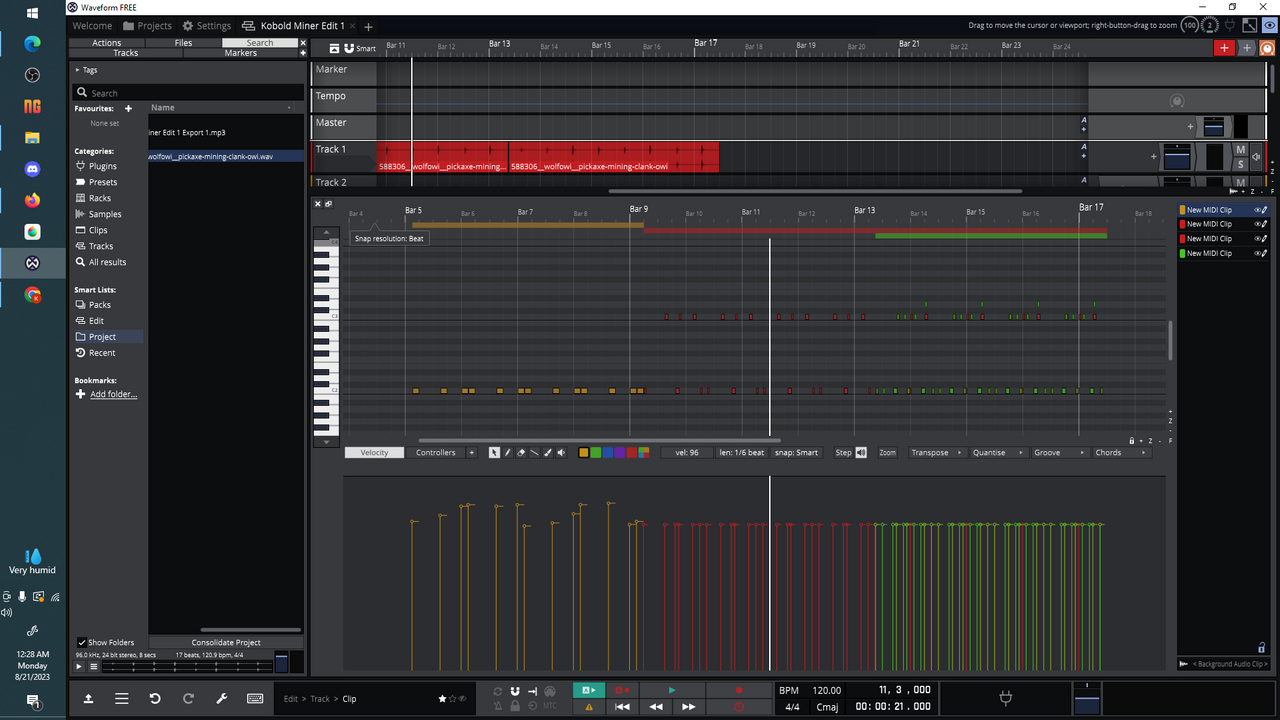This screenshot has height=720, width=1280.
Task: Click the redo icon in bottom toolbar
Action: (188, 699)
